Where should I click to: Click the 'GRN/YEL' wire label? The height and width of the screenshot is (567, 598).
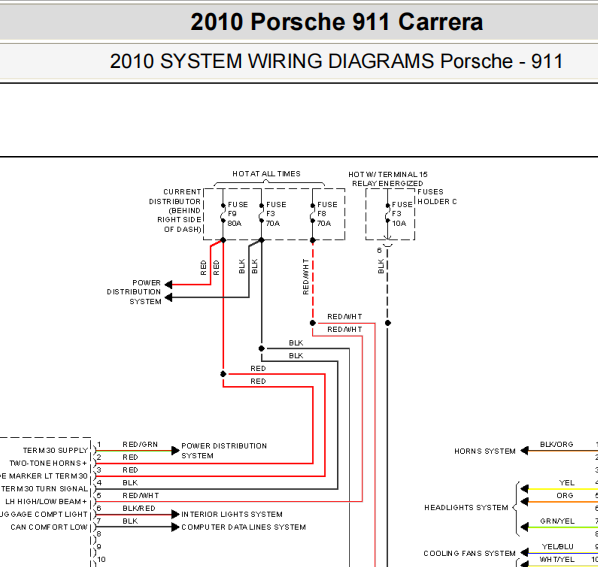[x=557, y=521]
